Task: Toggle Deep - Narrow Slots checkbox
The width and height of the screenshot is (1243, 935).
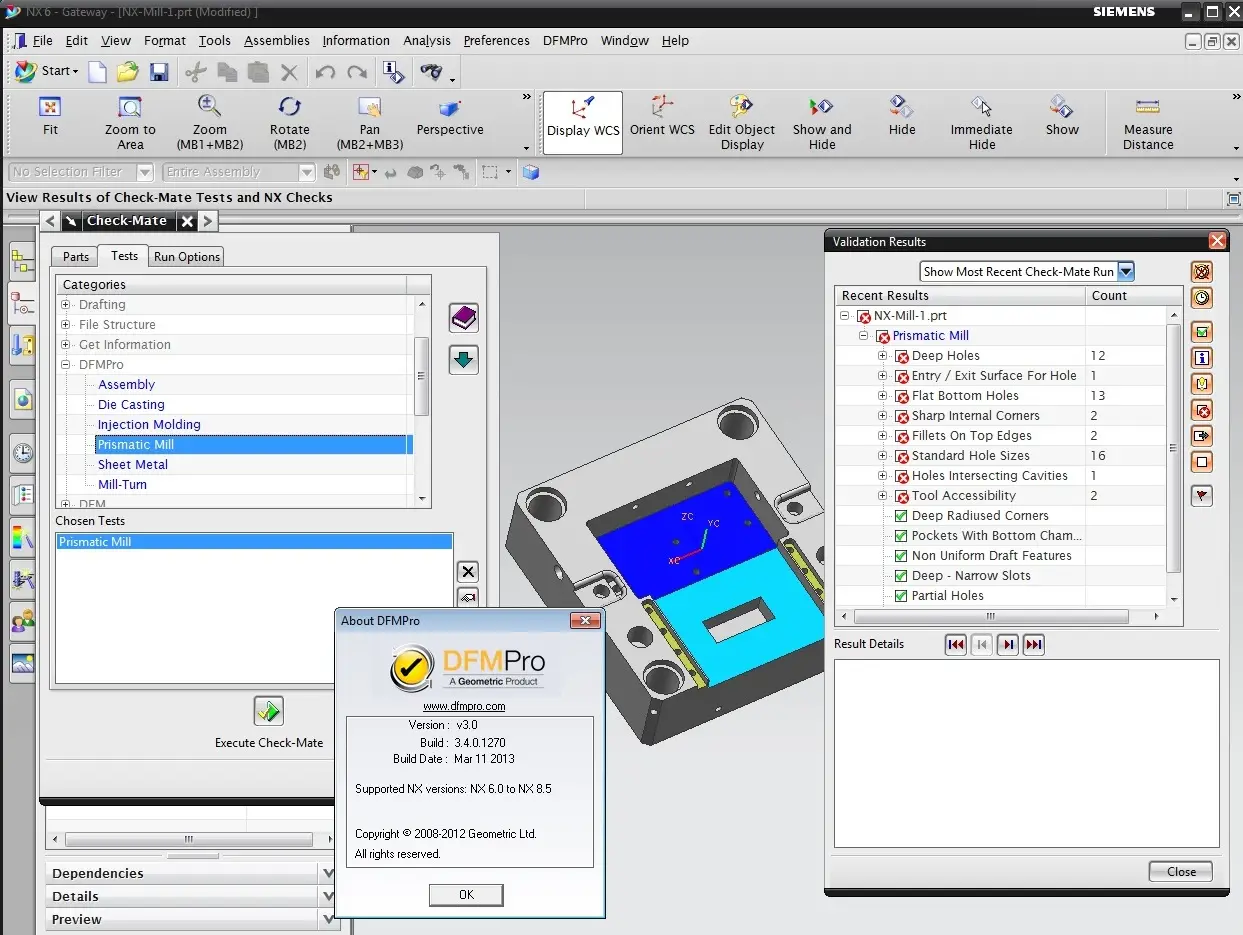Action: point(901,576)
